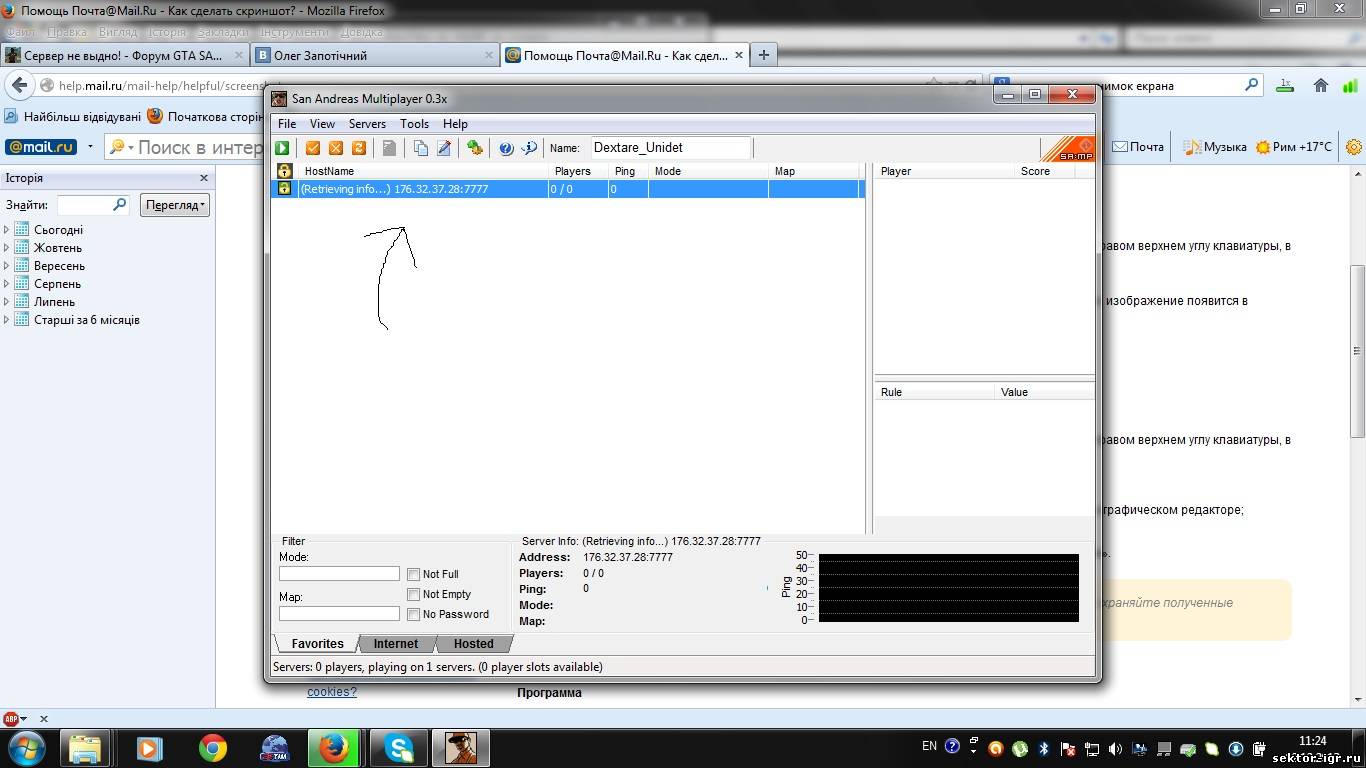Click the Score column header
The width and height of the screenshot is (1366, 768).
coord(1045,171)
